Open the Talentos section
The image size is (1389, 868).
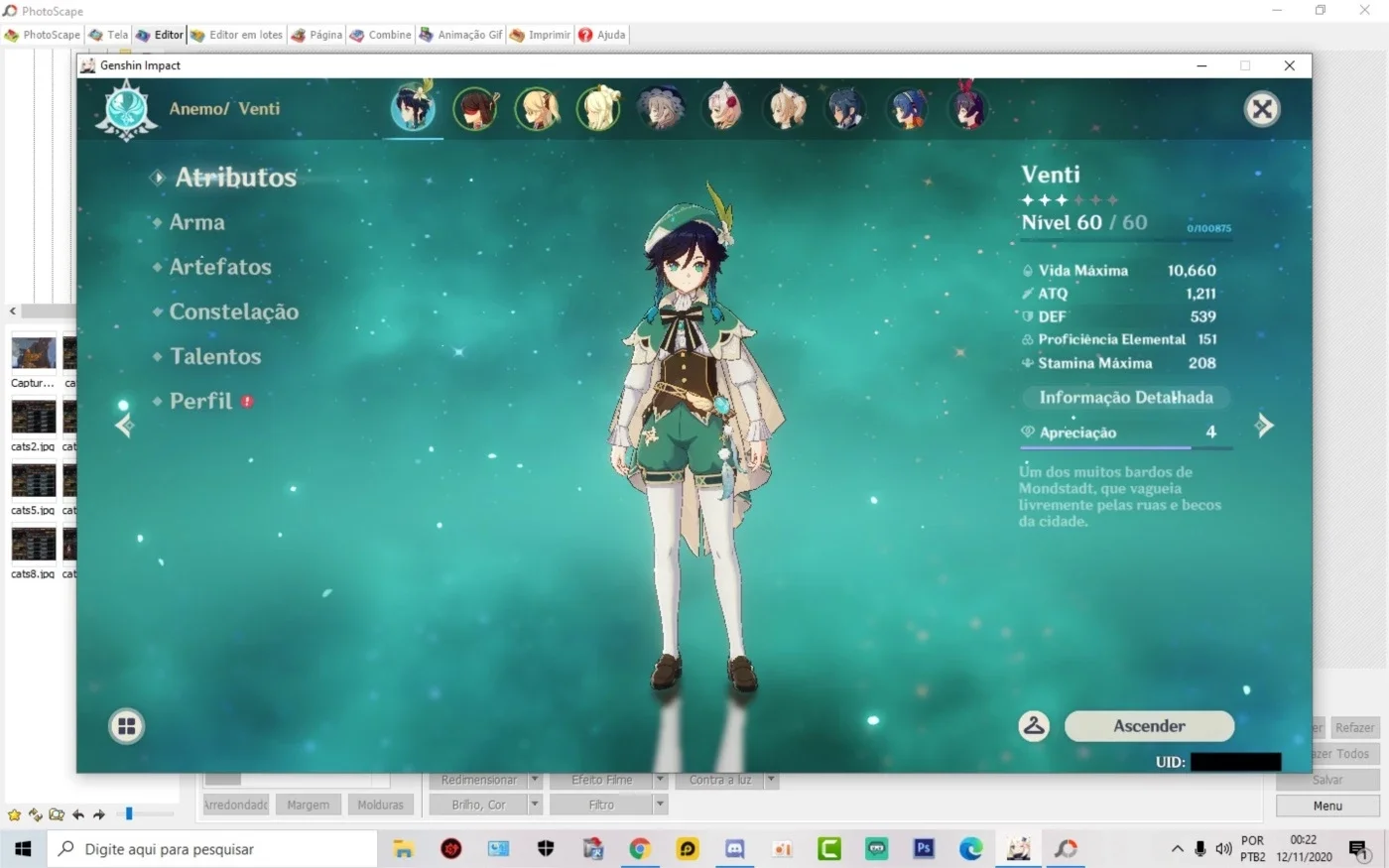coord(215,356)
